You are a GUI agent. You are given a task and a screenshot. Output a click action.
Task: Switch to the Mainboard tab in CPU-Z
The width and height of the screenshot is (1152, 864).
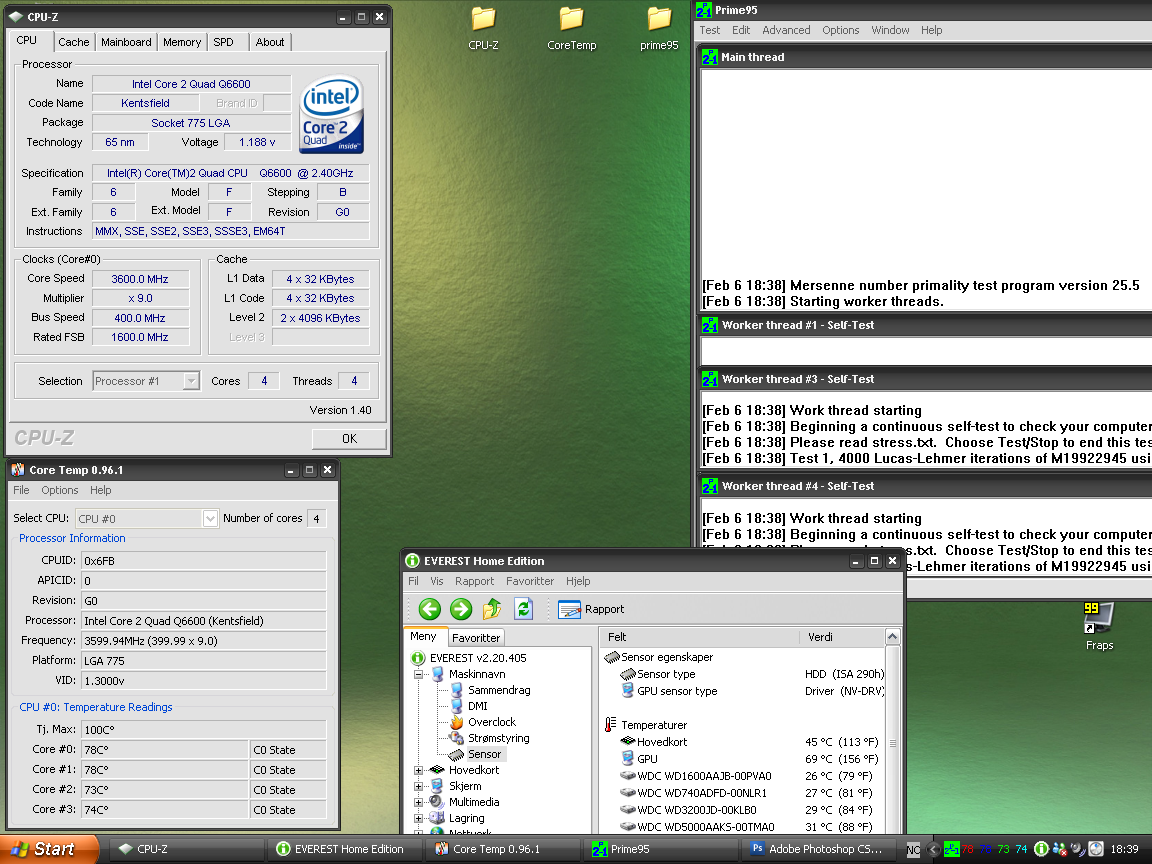click(126, 42)
